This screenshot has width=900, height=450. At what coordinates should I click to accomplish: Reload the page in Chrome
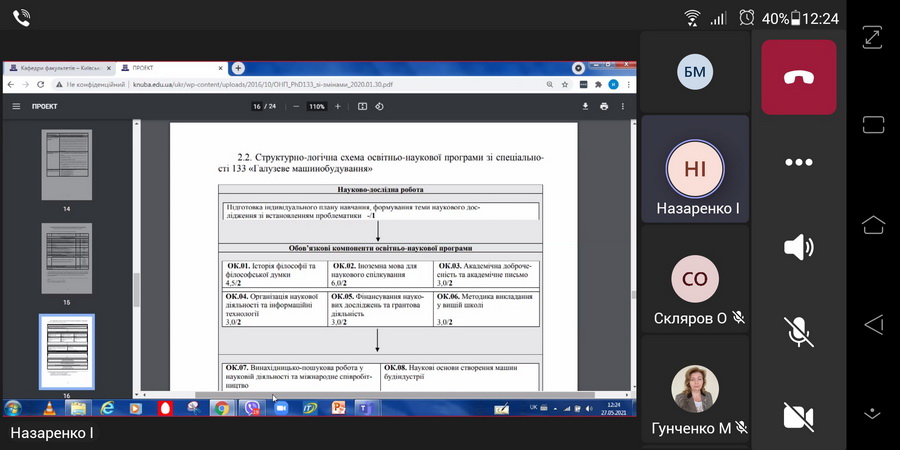click(39, 84)
